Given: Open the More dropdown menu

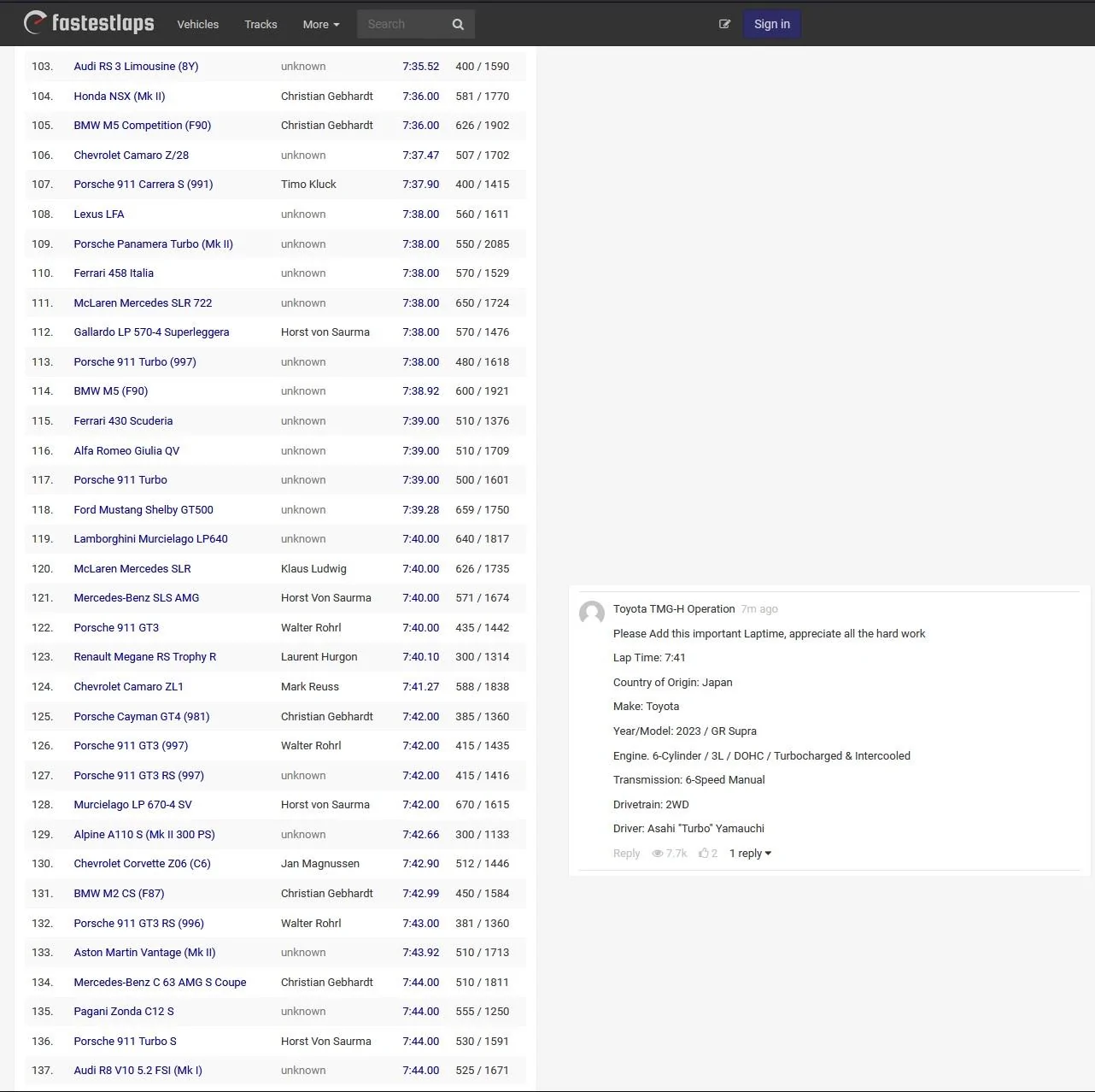Looking at the screenshot, I should click(x=321, y=25).
